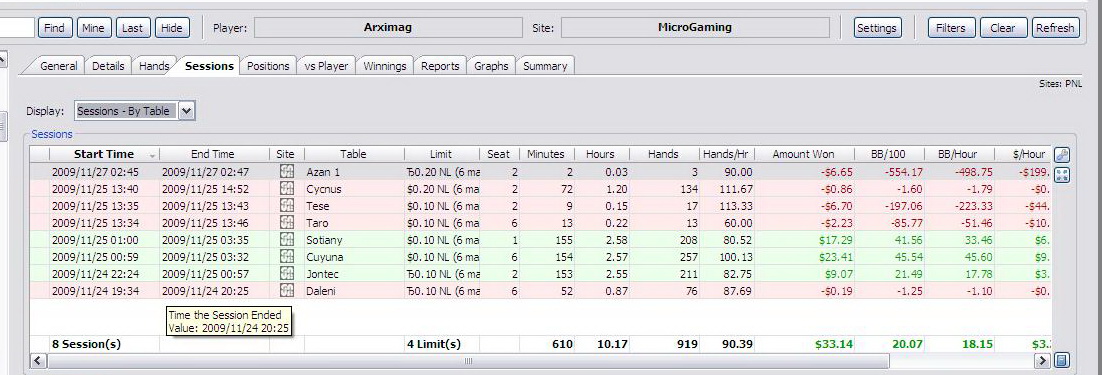Sort by the Limit column header
This screenshot has height=375, width=1102.
click(441, 154)
